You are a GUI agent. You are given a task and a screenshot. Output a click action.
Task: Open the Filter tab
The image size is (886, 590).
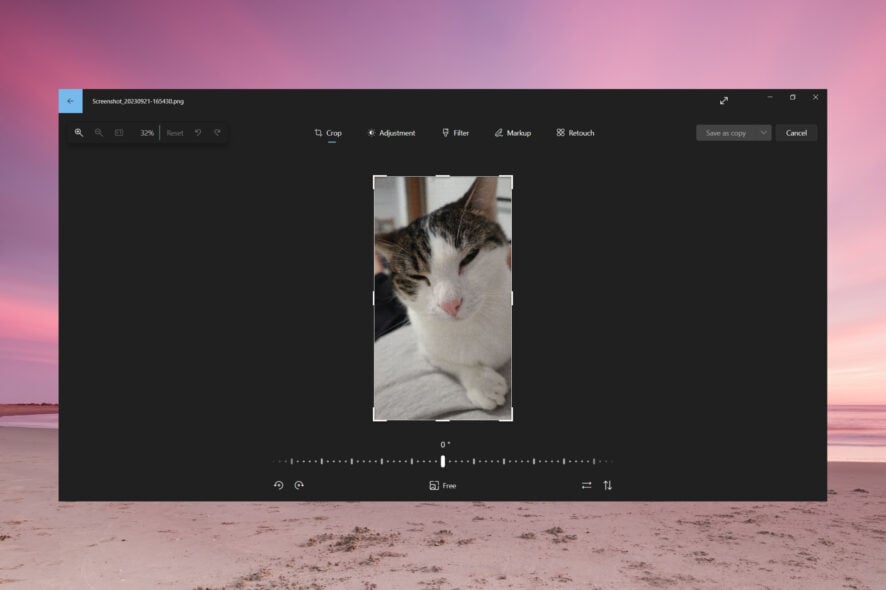click(455, 133)
